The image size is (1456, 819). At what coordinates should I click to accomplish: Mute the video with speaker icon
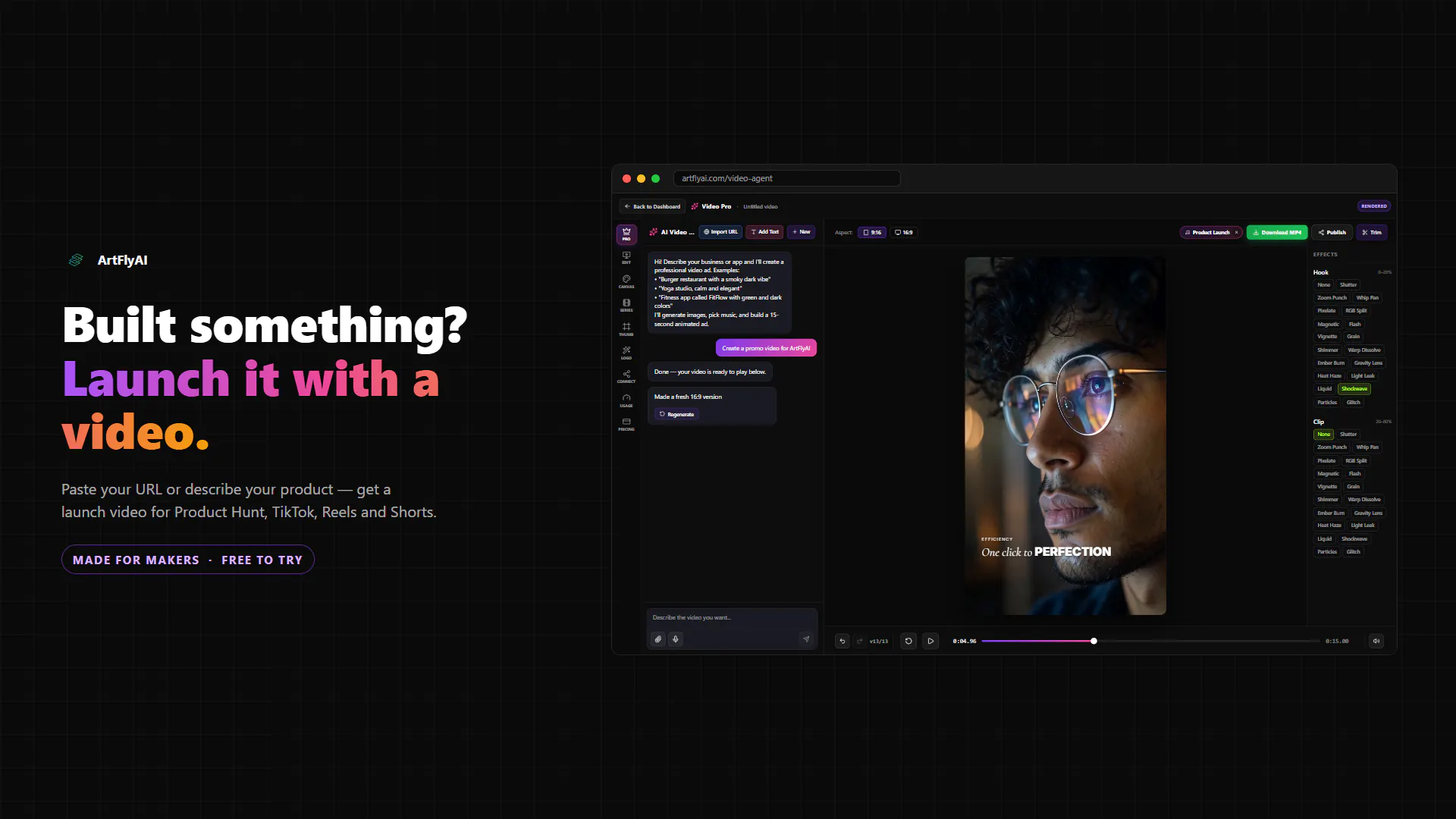coord(1376,641)
